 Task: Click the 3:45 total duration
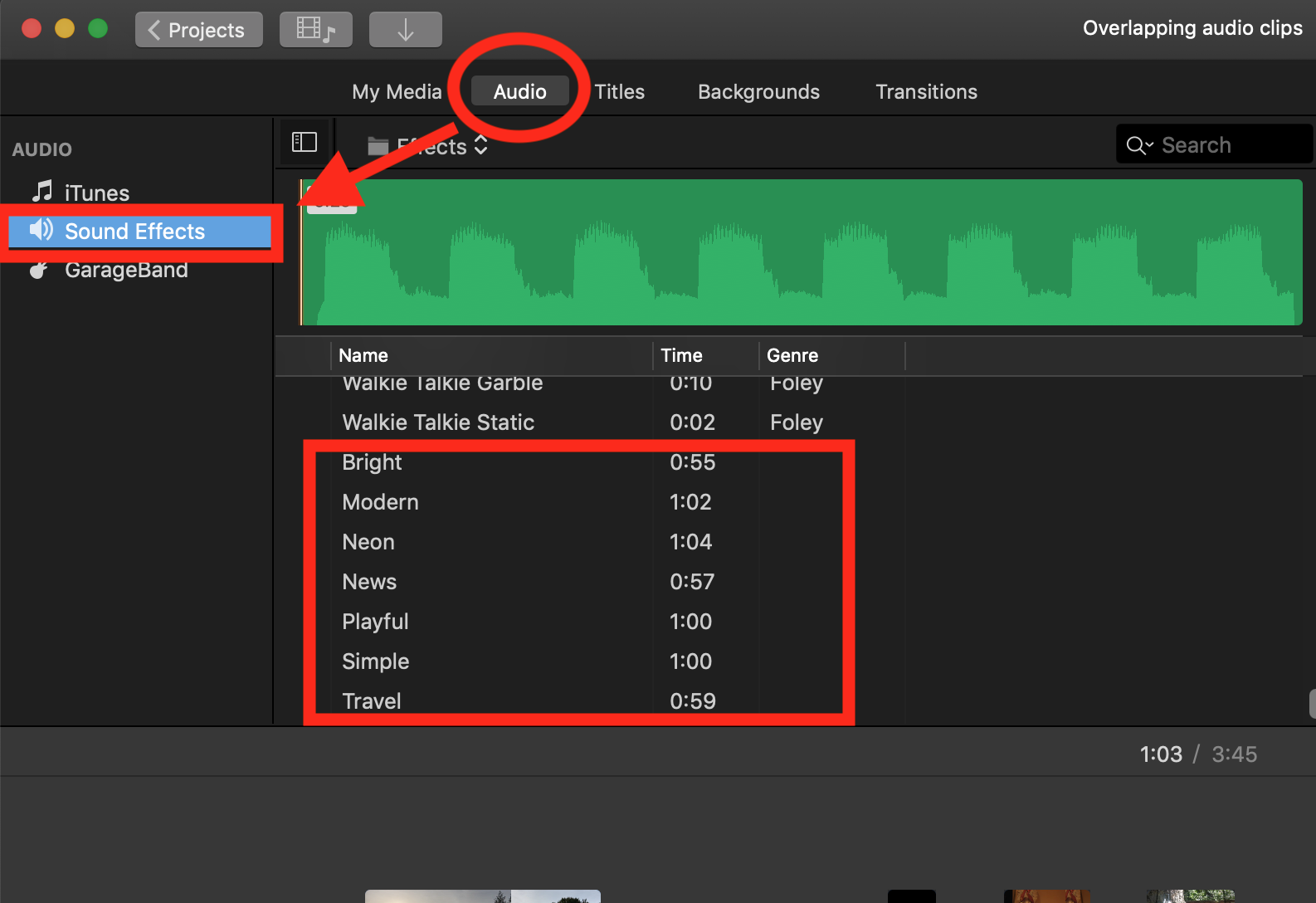tap(1235, 754)
